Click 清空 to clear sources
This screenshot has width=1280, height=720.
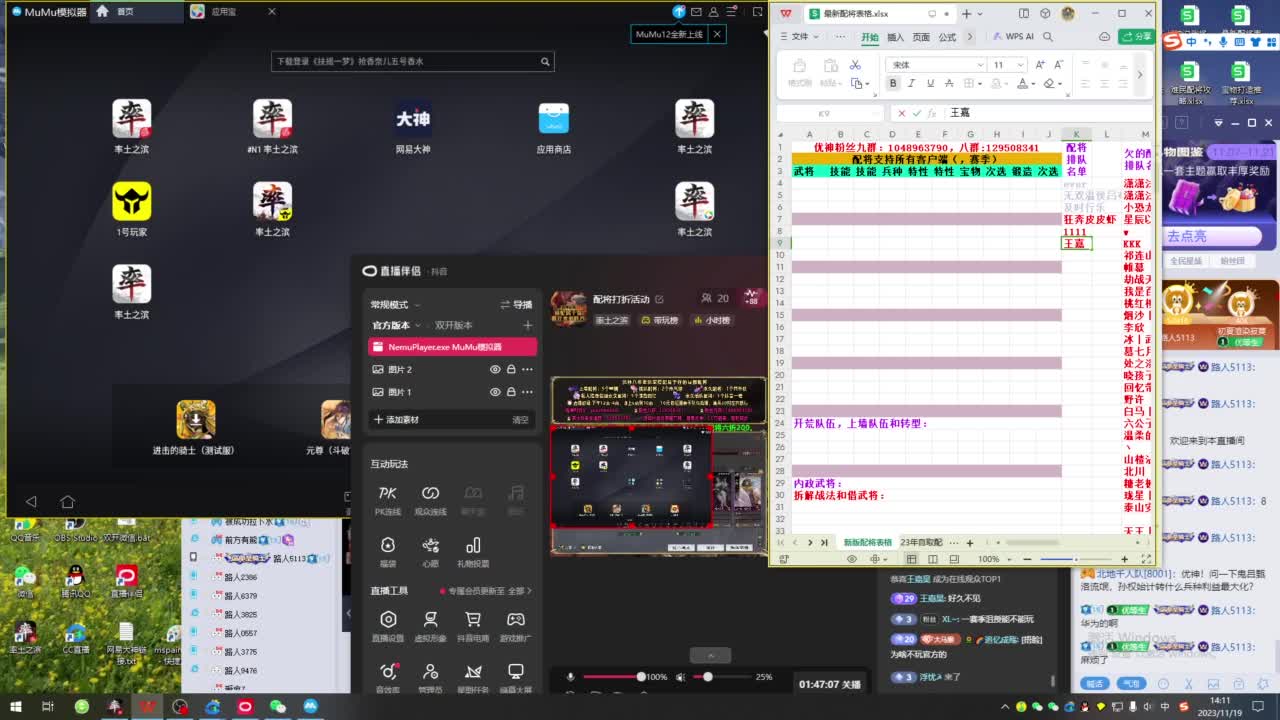(x=520, y=420)
